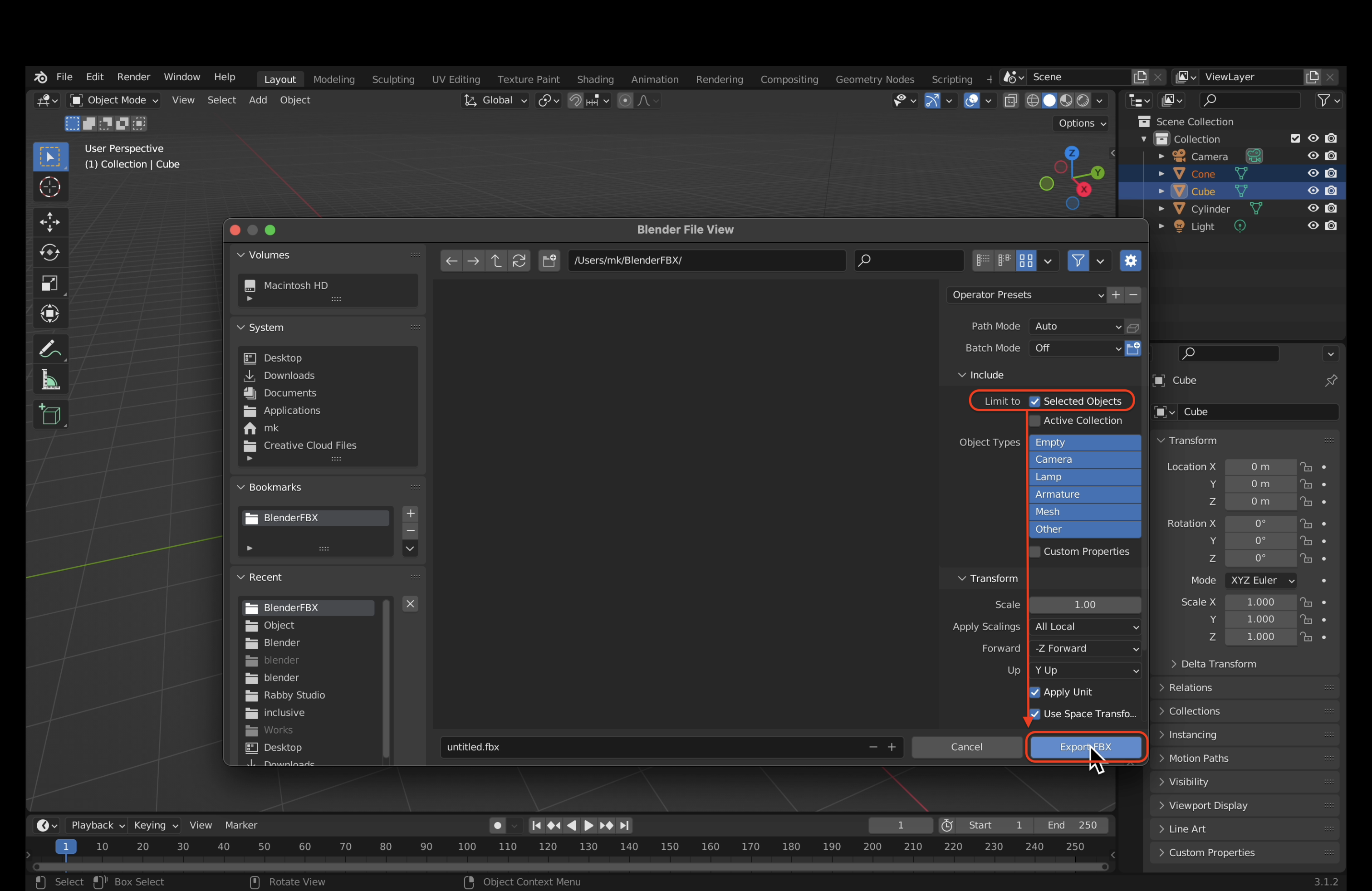
Task: Uncheck Use Space Transform checkbox
Action: [x=1034, y=714]
